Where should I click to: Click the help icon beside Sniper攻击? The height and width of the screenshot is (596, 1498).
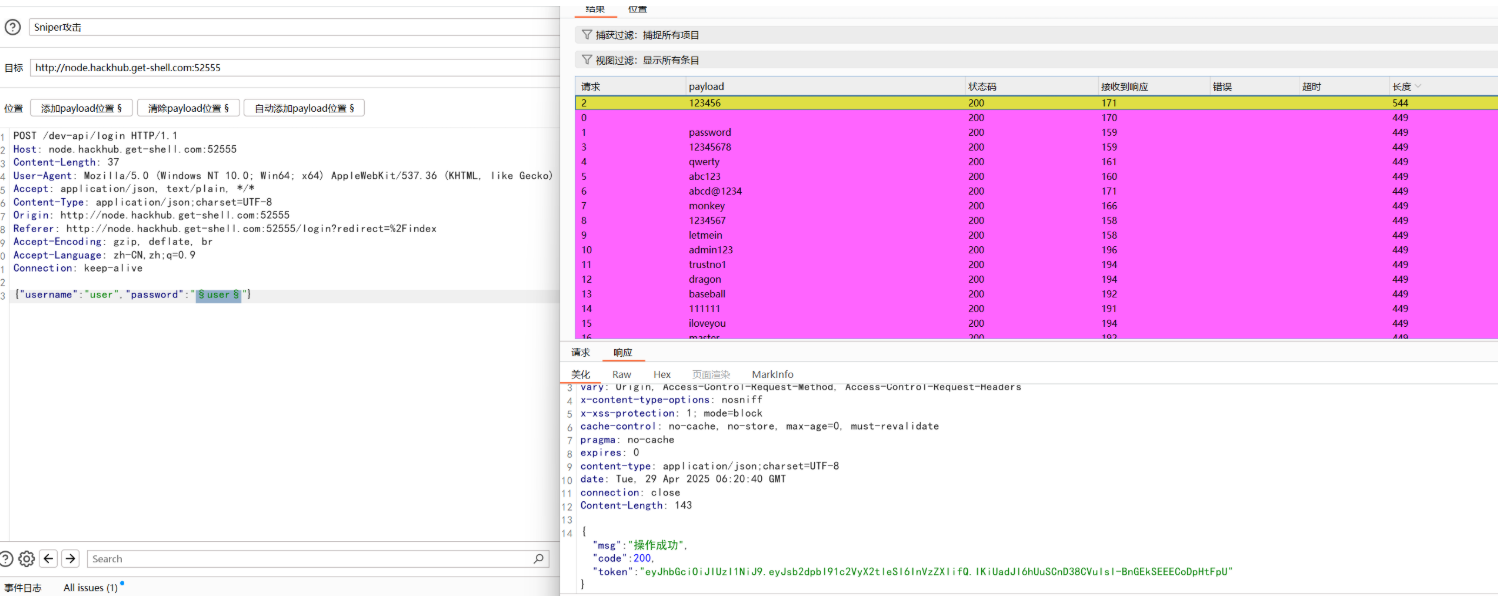click(x=12, y=28)
